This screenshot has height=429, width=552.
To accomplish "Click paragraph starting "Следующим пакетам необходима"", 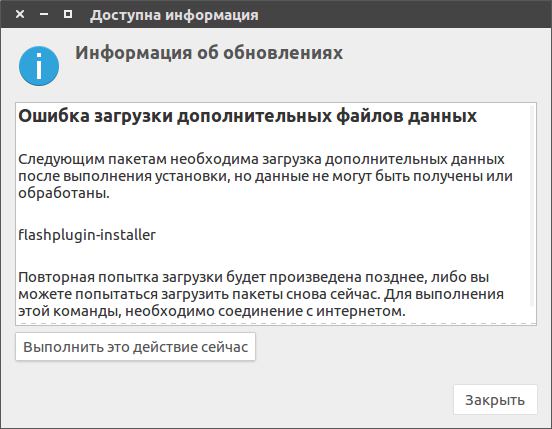I will point(265,176).
